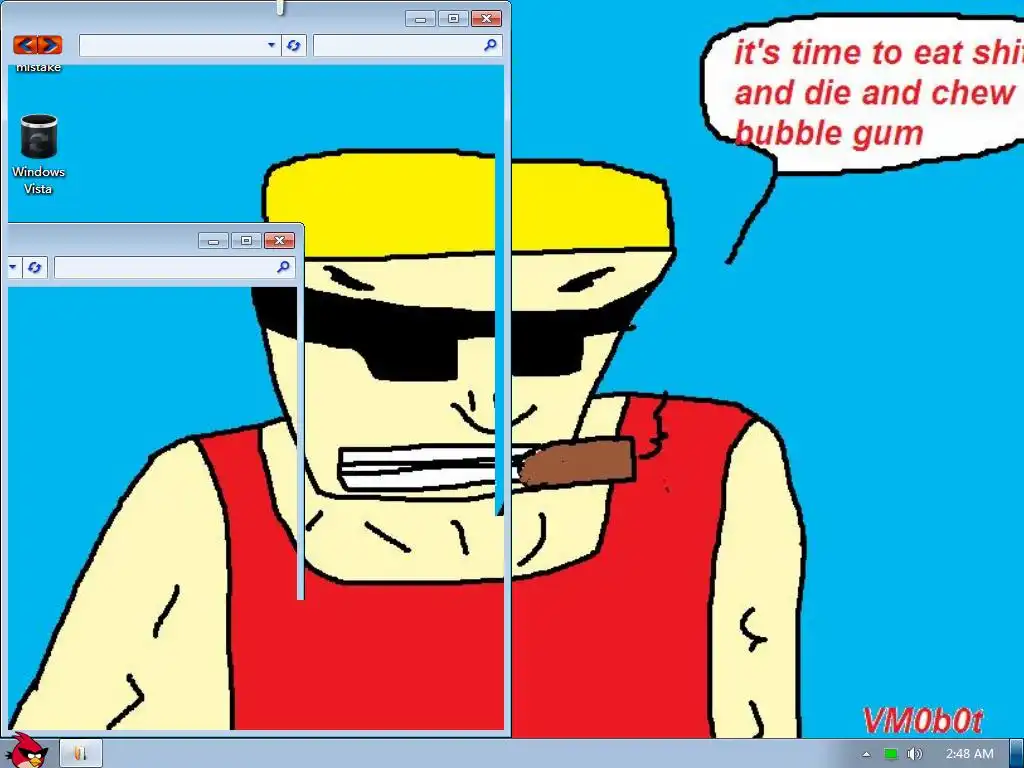Open the Angry Birds Start button
1024x768 pixels.
click(x=26, y=751)
